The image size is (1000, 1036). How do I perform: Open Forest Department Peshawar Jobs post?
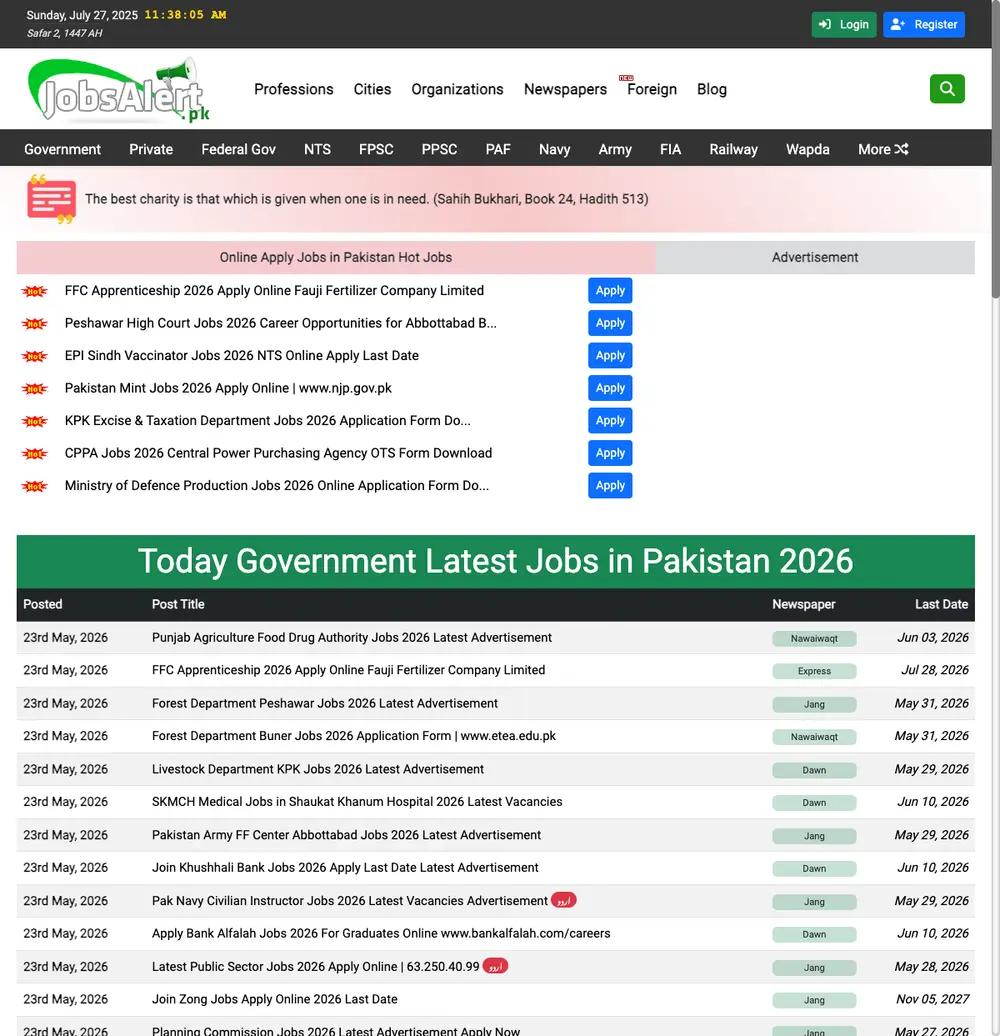click(x=324, y=703)
